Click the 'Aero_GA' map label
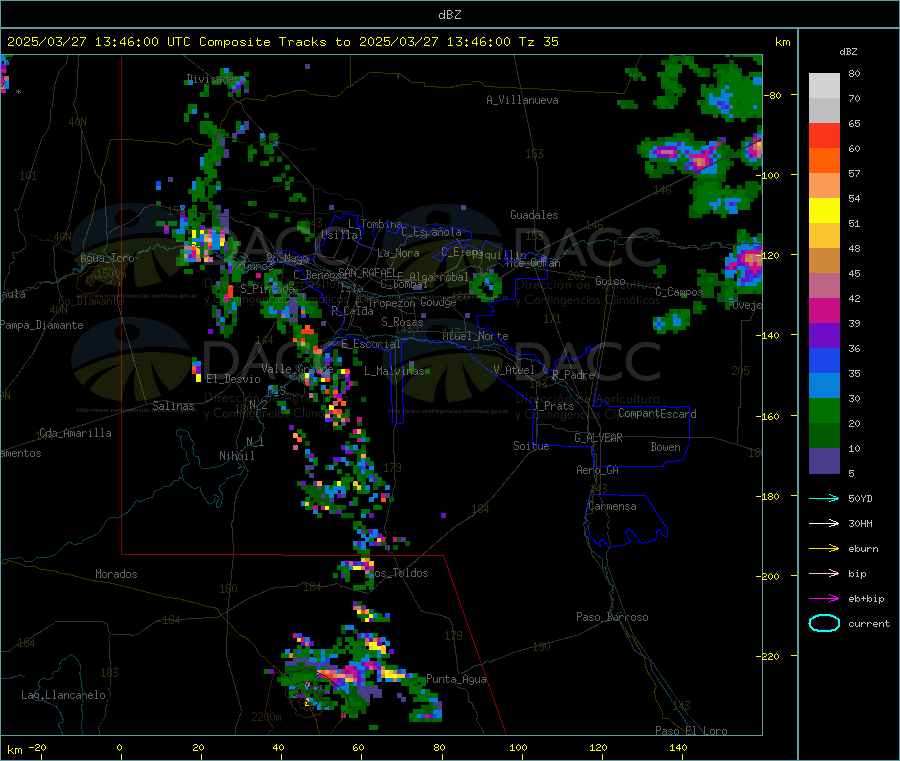 tap(597, 470)
